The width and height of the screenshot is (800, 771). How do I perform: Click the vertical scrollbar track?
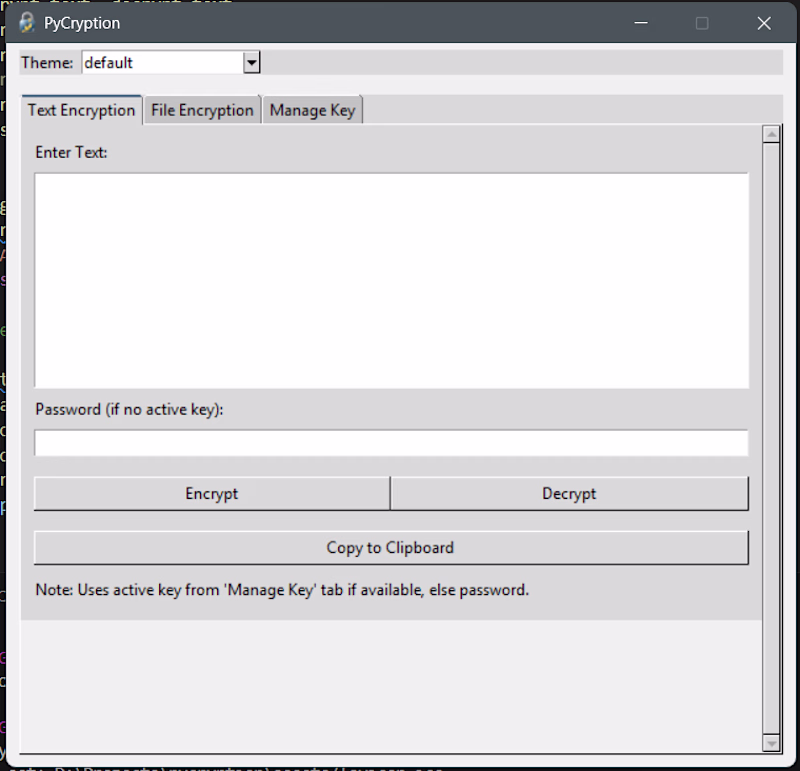click(771, 439)
